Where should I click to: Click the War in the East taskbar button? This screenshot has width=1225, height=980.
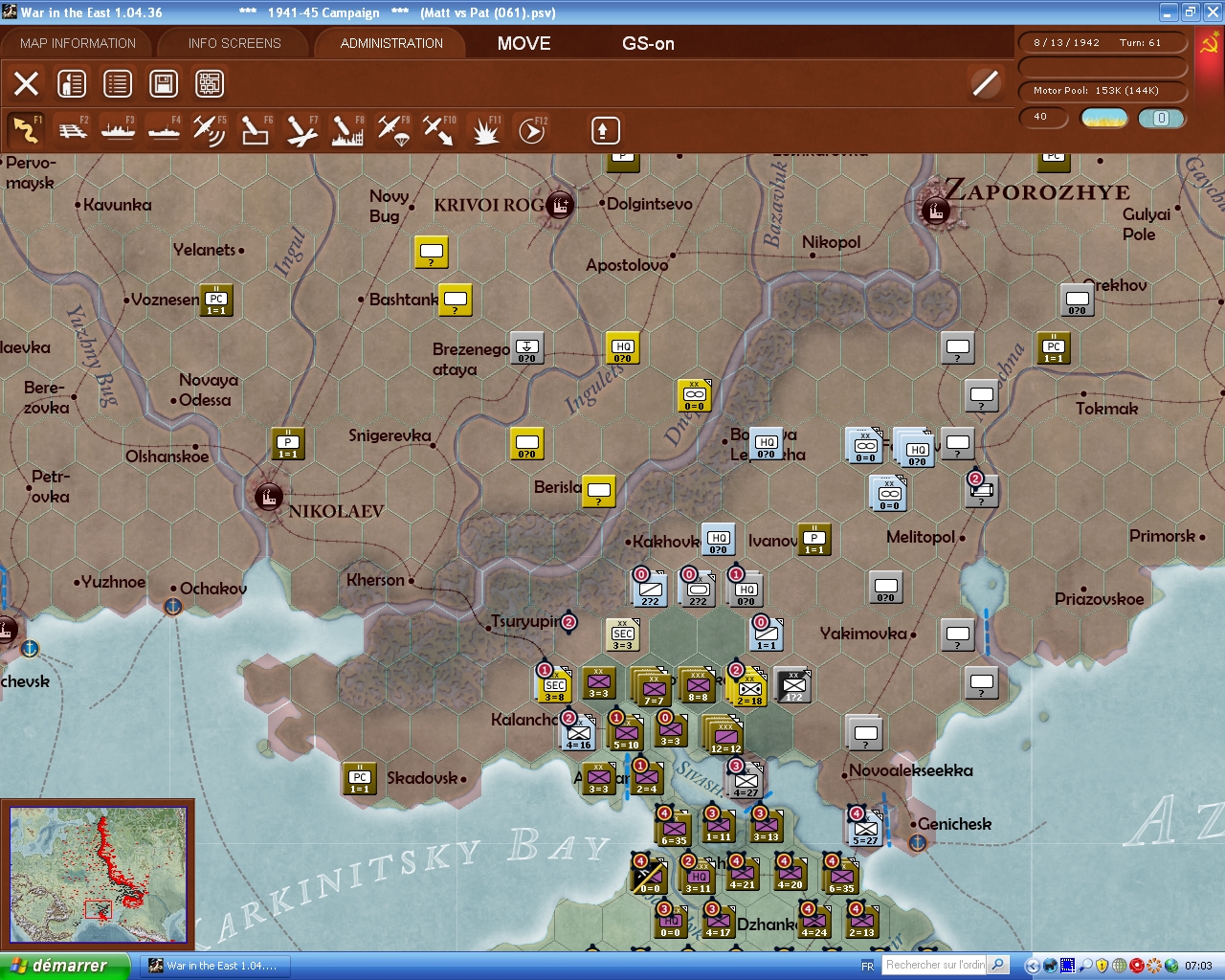pos(216,966)
